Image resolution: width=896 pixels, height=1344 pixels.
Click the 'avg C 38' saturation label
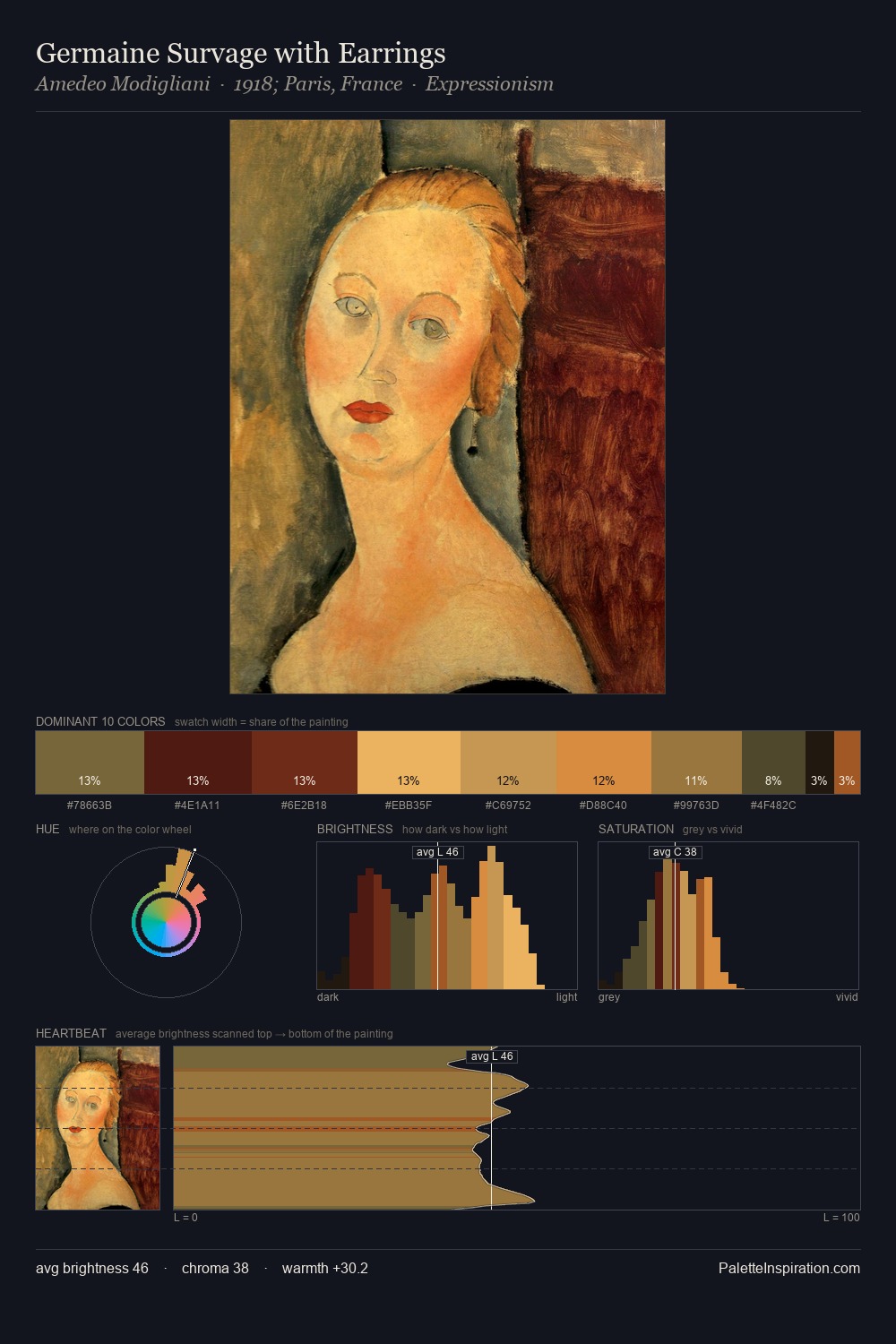[675, 852]
